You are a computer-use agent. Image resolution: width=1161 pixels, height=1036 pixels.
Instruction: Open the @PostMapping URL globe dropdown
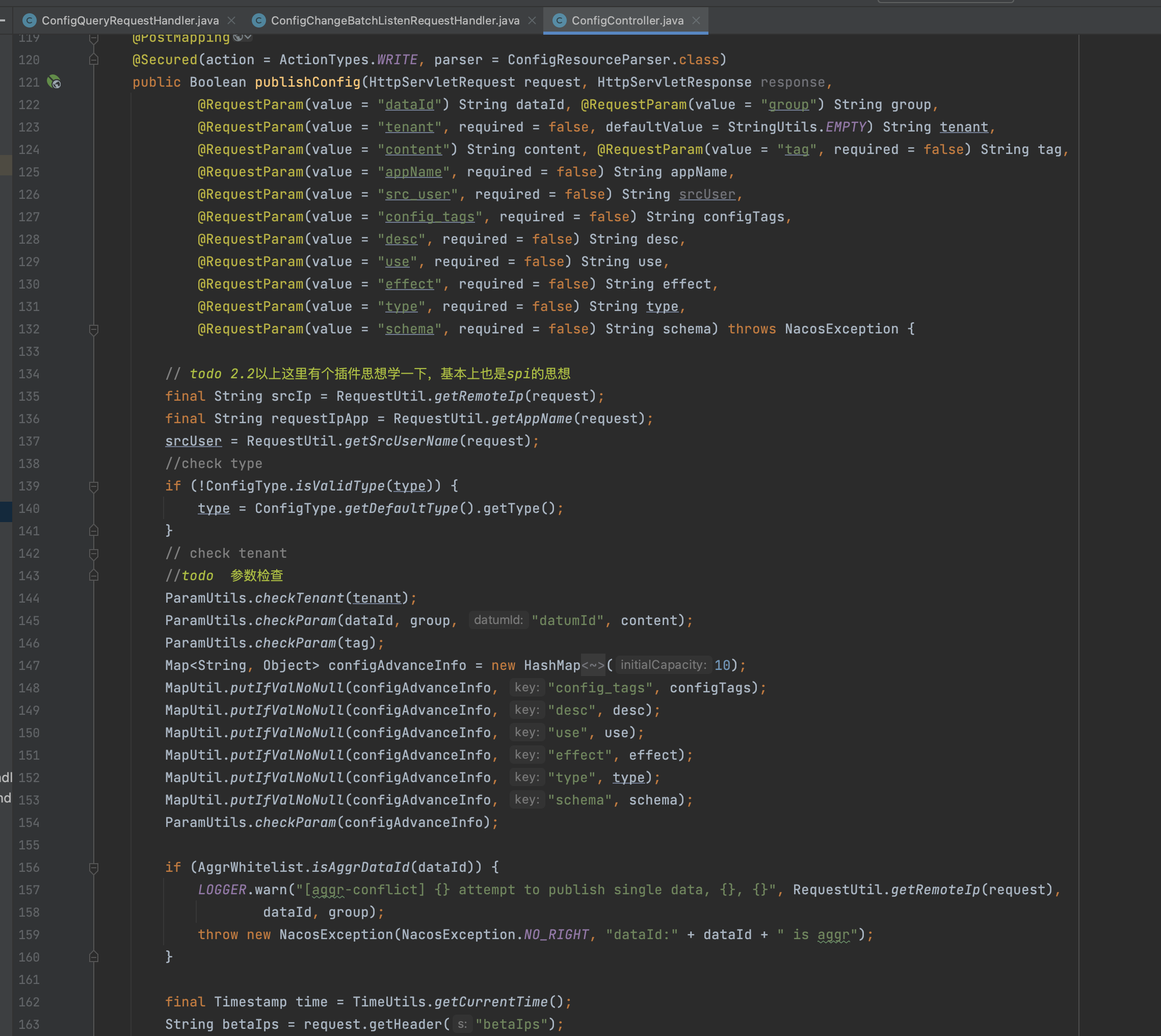pyautogui.click(x=243, y=38)
